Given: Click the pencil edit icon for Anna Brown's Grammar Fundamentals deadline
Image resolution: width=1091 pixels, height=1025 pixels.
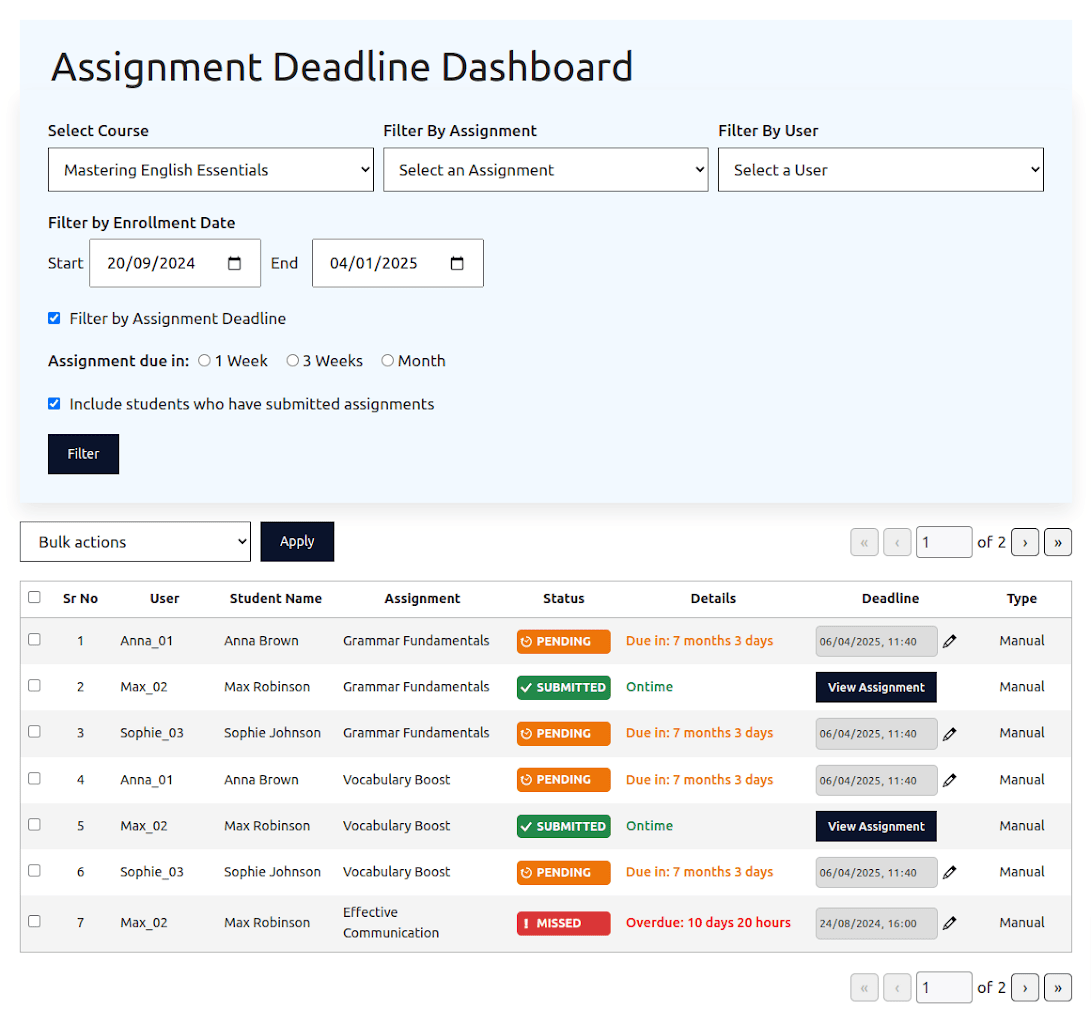Looking at the screenshot, I should [x=949, y=641].
